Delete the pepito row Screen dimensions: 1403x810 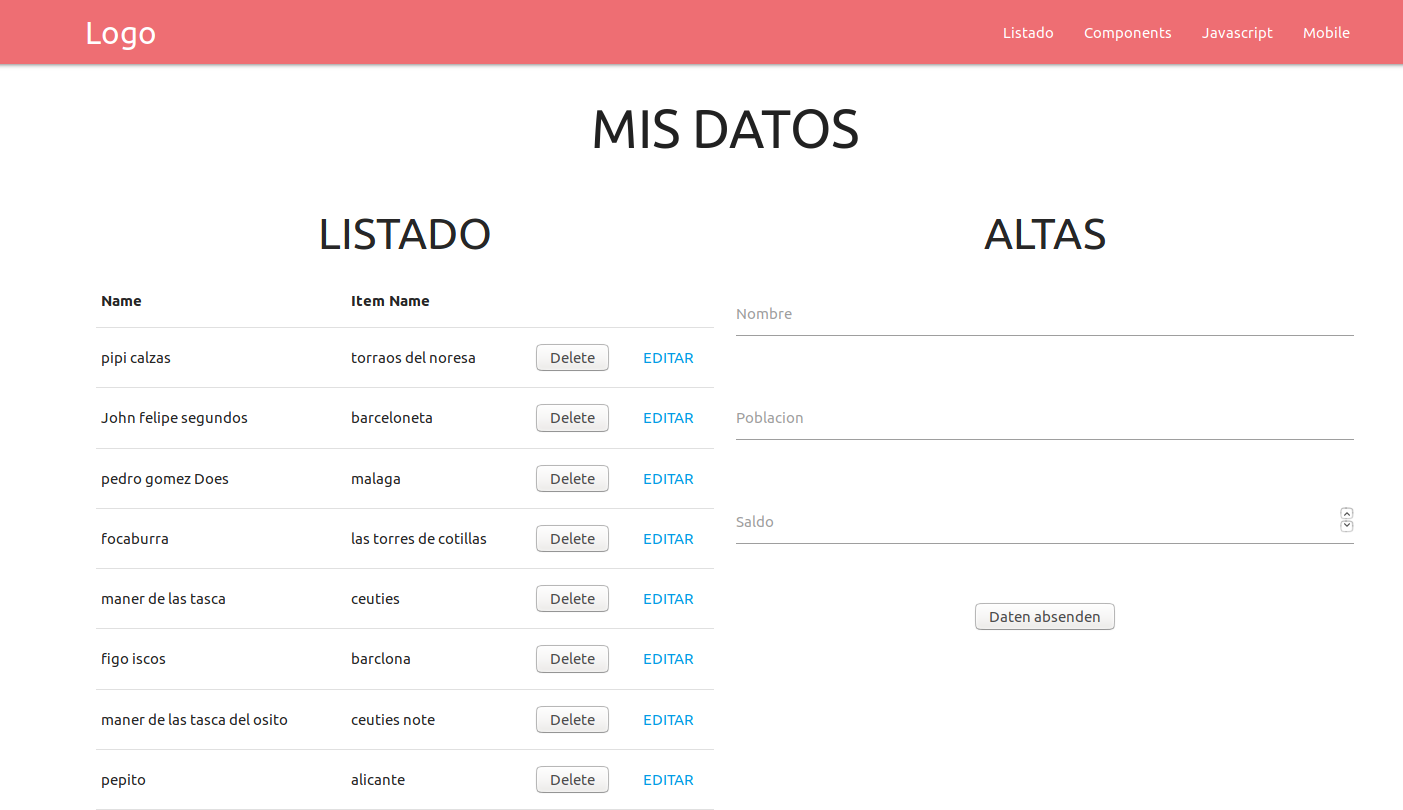[x=572, y=780]
